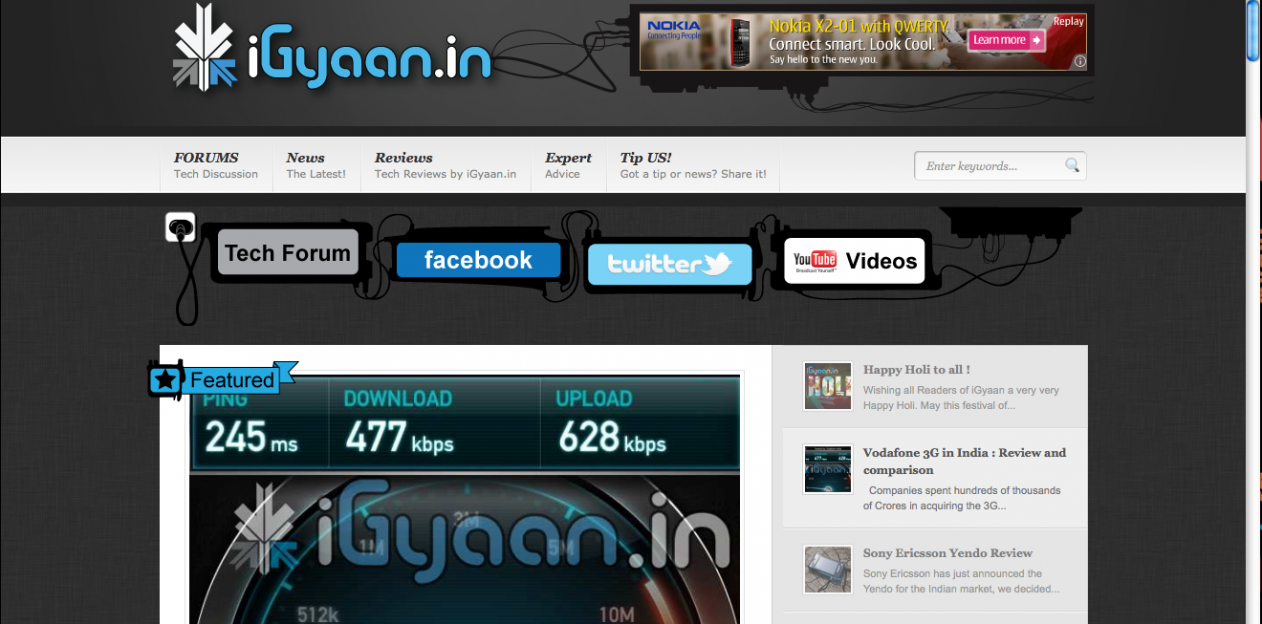This screenshot has height=624, width=1262.
Task: Open the Happy Holi post thumbnail
Action: click(x=827, y=386)
